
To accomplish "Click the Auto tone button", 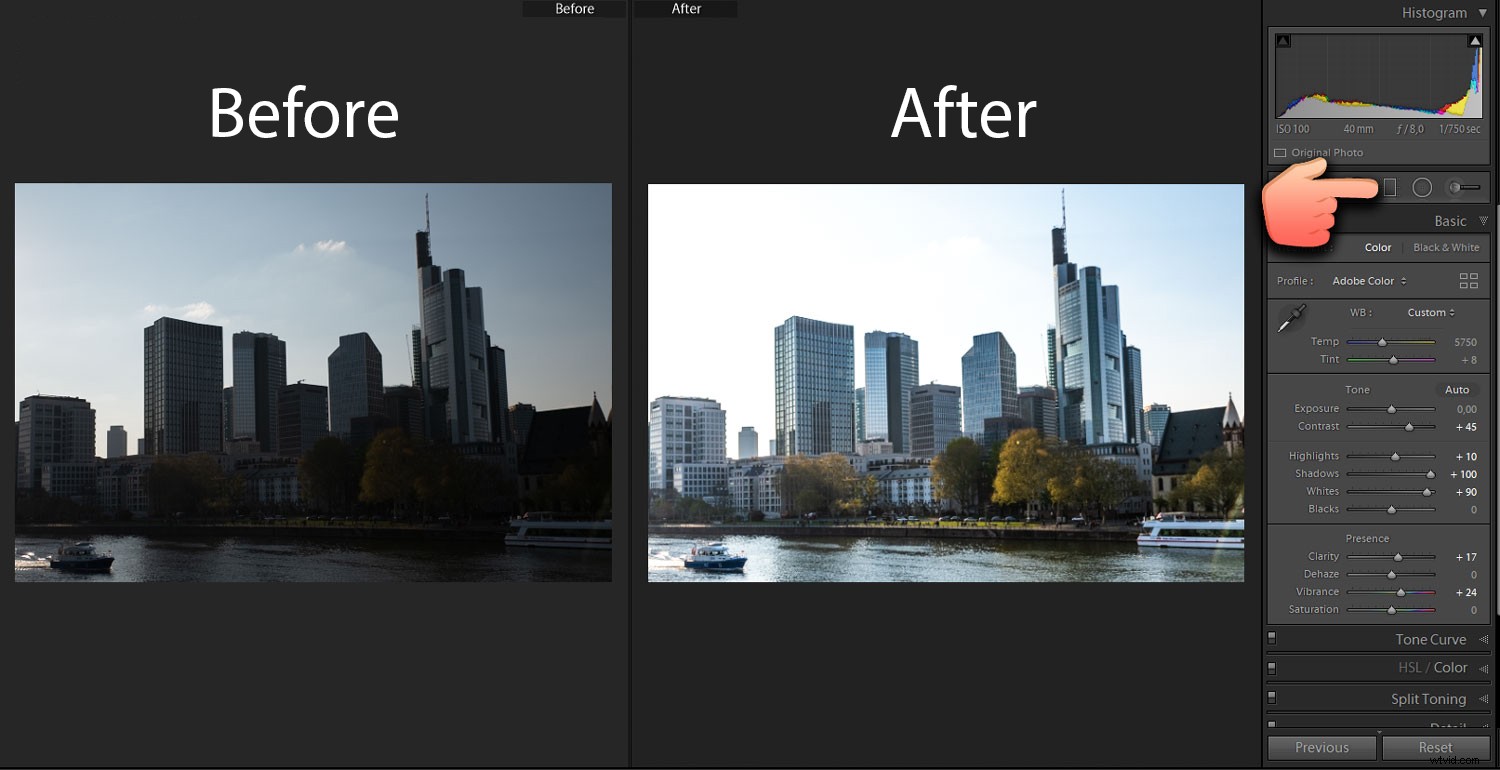I will click(1457, 389).
